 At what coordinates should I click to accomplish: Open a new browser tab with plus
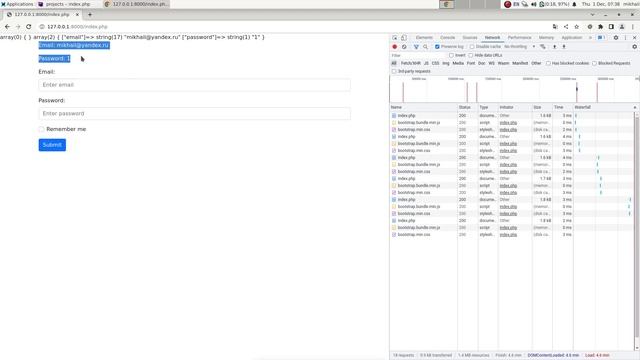point(90,15)
